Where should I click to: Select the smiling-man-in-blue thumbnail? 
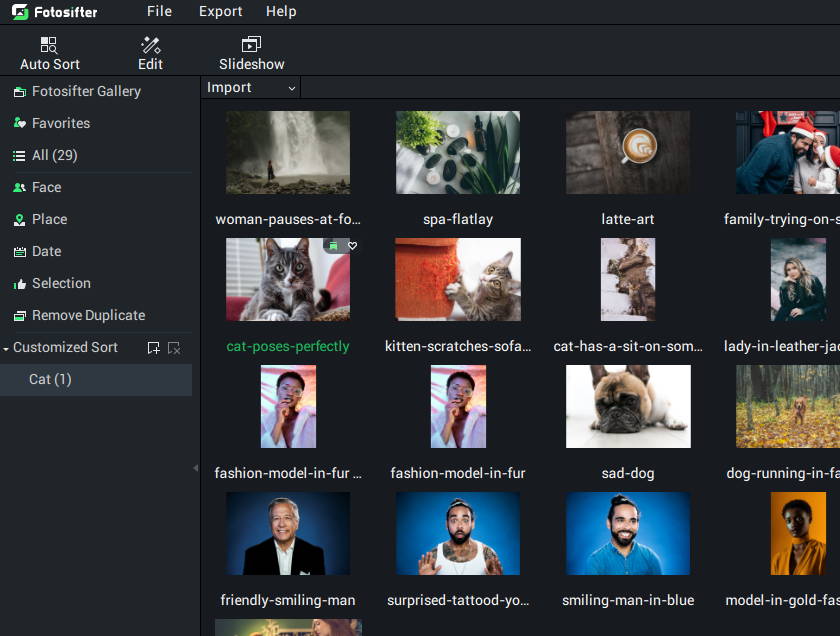(628, 534)
